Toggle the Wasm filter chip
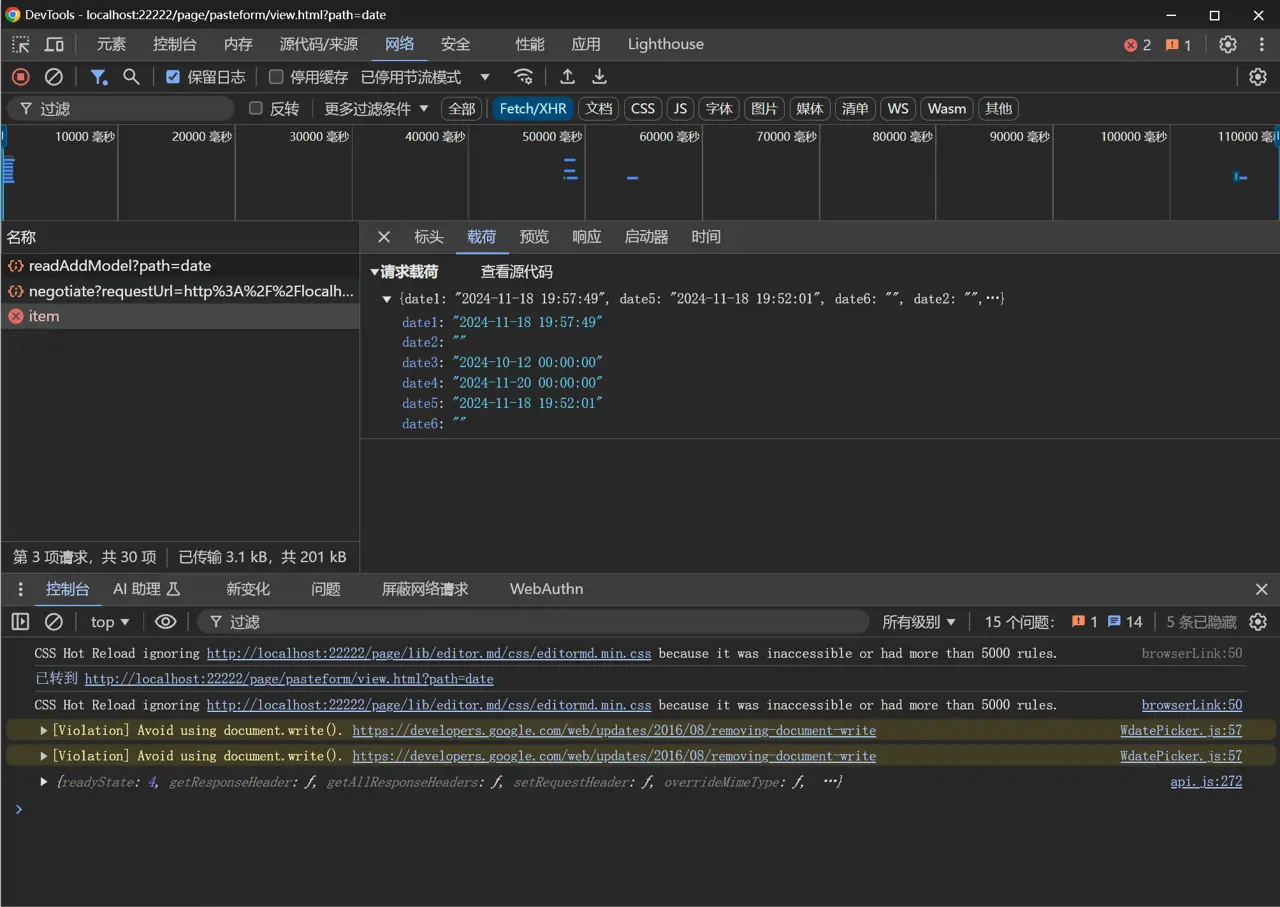 [946, 109]
